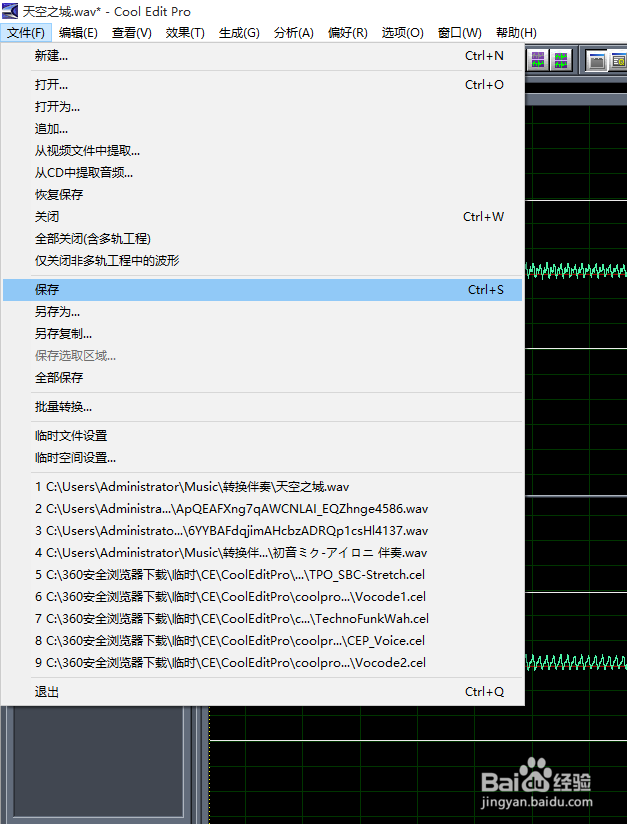Click the edit both channels toolbar icon
Screen dimensions: 627x824
point(561,60)
